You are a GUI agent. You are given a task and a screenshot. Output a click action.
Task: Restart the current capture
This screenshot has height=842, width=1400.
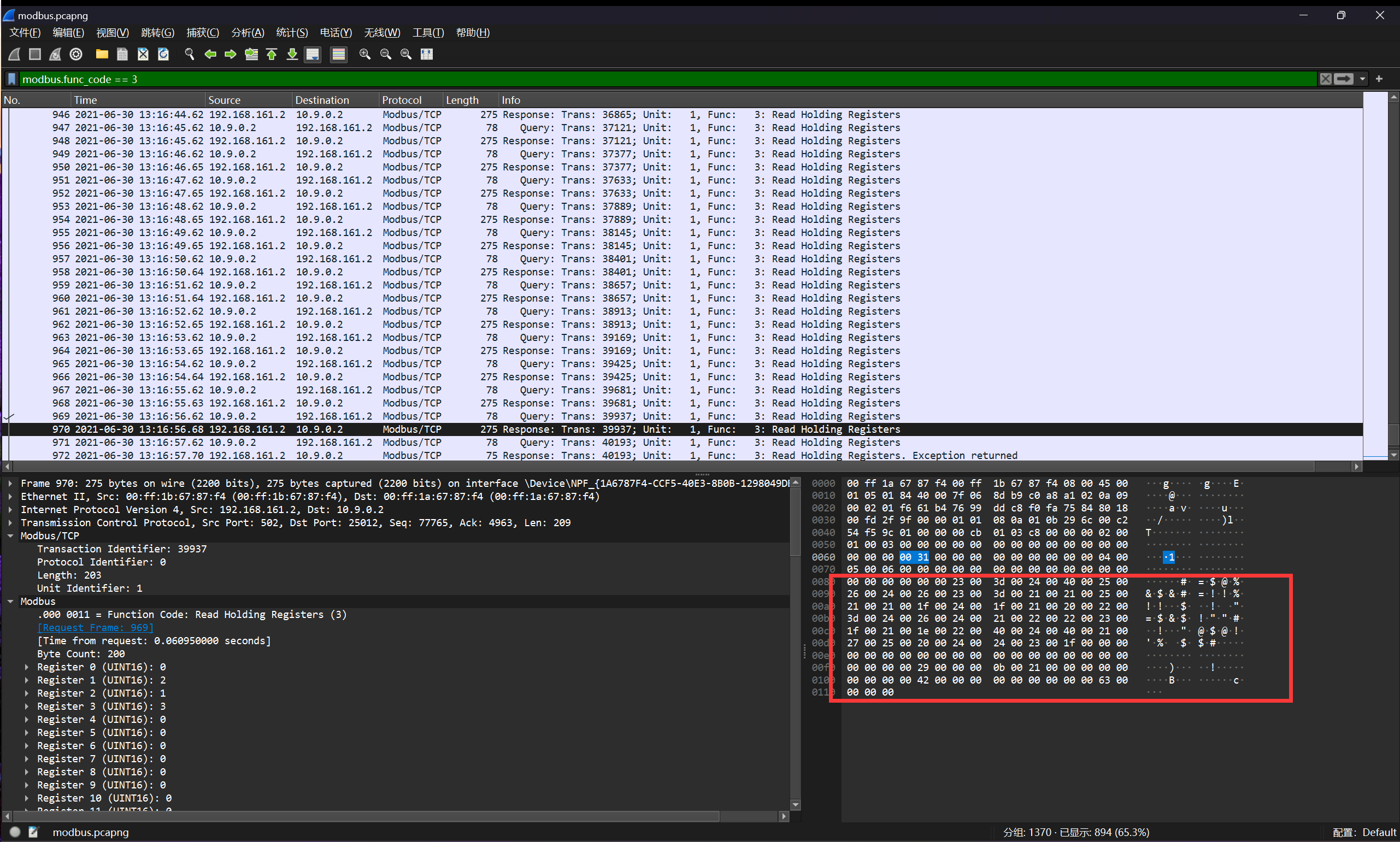click(56, 54)
